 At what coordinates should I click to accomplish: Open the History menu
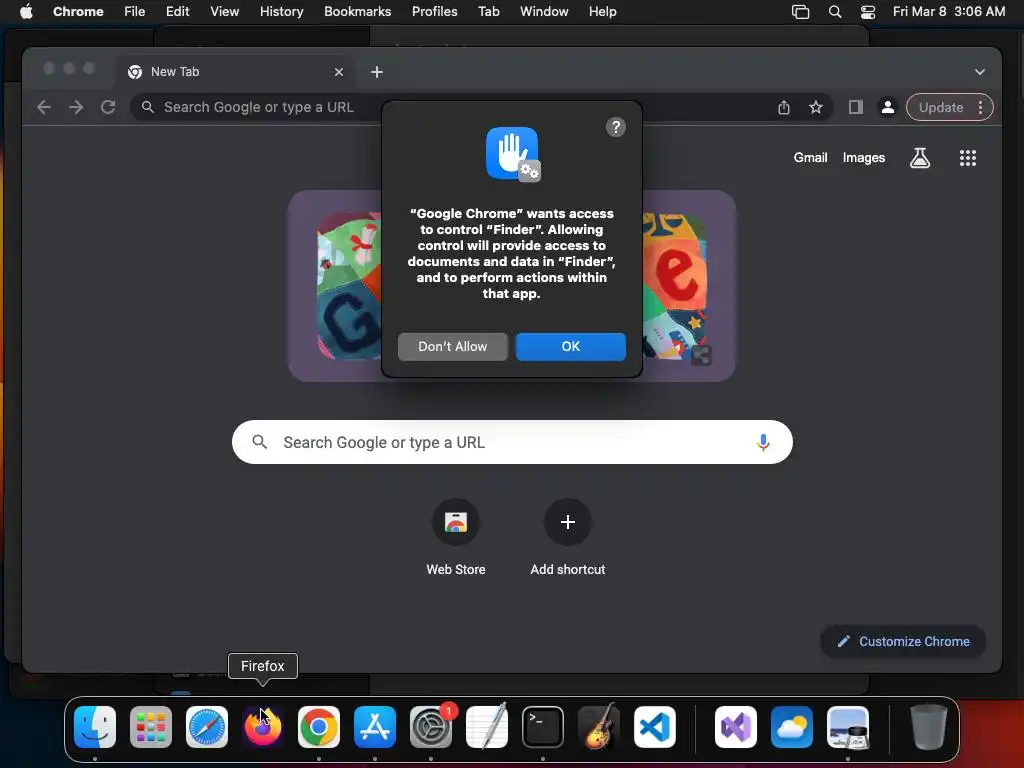pos(281,12)
